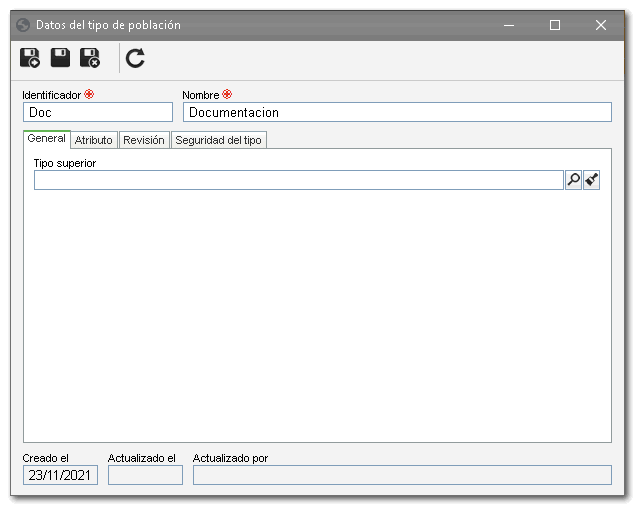
Task: Click the Creado el label
Action: click(x=46, y=458)
